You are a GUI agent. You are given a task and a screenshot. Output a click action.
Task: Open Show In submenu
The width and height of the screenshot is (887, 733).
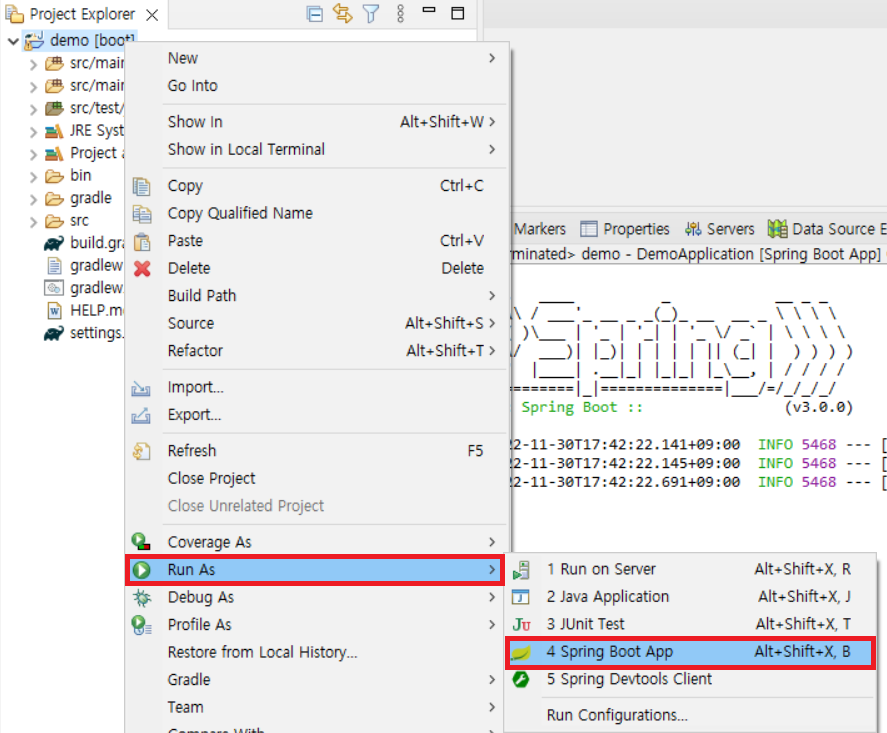pos(317,122)
